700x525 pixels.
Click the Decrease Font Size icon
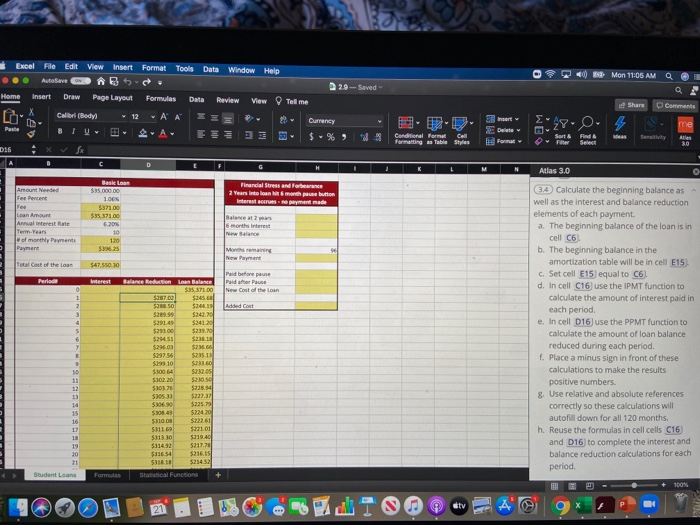[178, 117]
